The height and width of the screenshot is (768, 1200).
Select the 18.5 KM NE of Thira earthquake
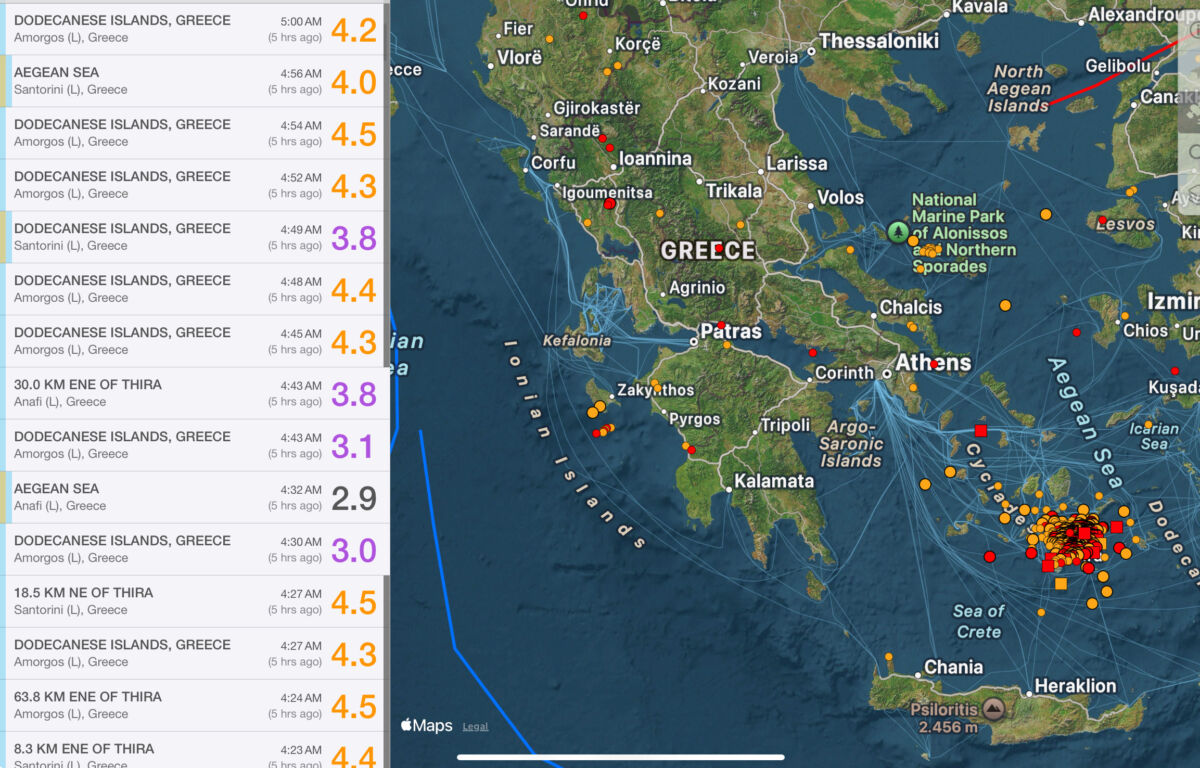coord(195,601)
